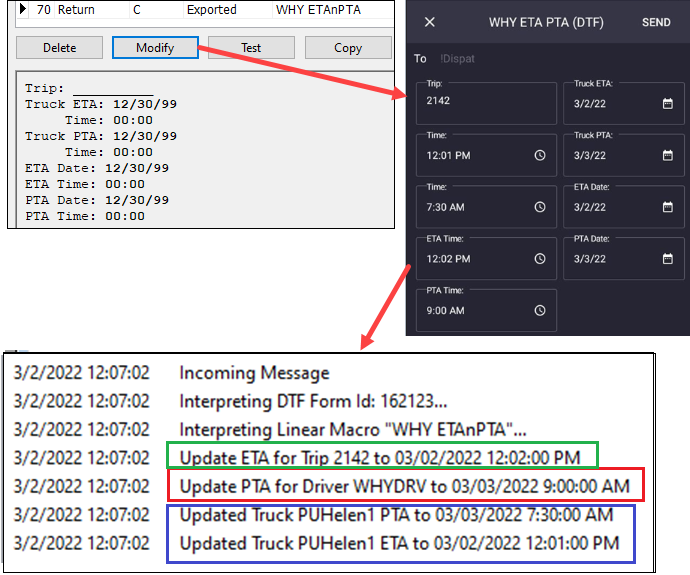This screenshot has height=575, width=690.
Task: Select the 'WHY ETAnPTA' cell in row 70
Action: [333, 10]
